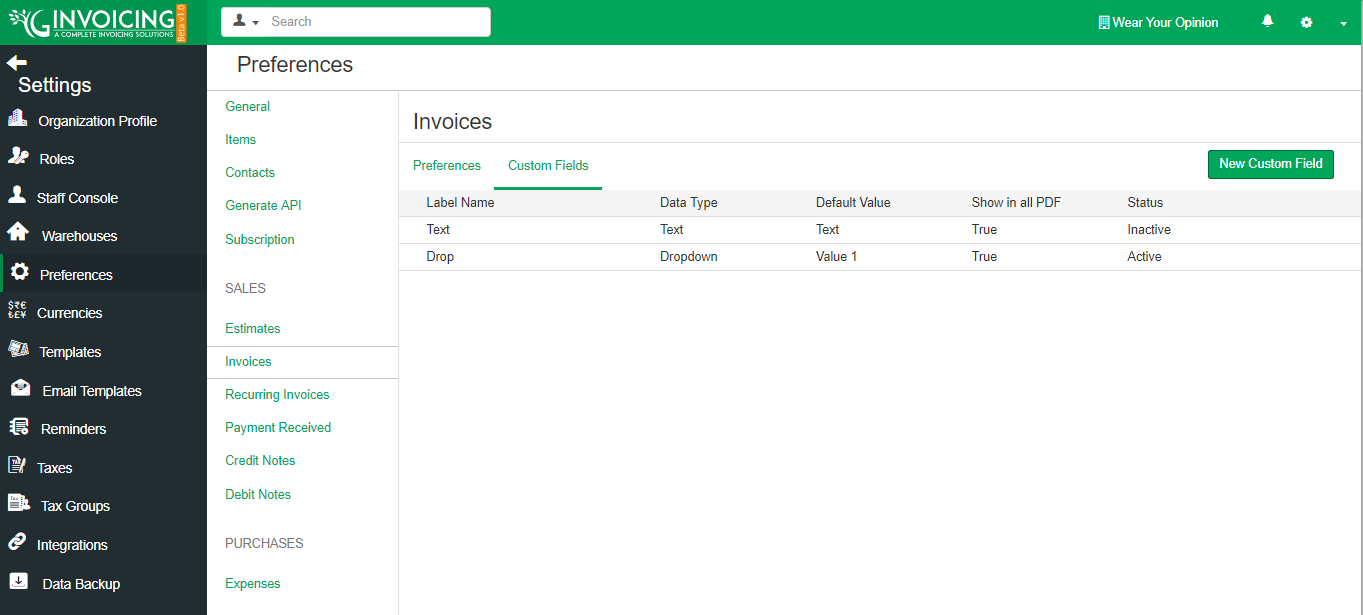Click the Email Templates envelope icon
Screen dimensions: 1363x615
pos(20,388)
